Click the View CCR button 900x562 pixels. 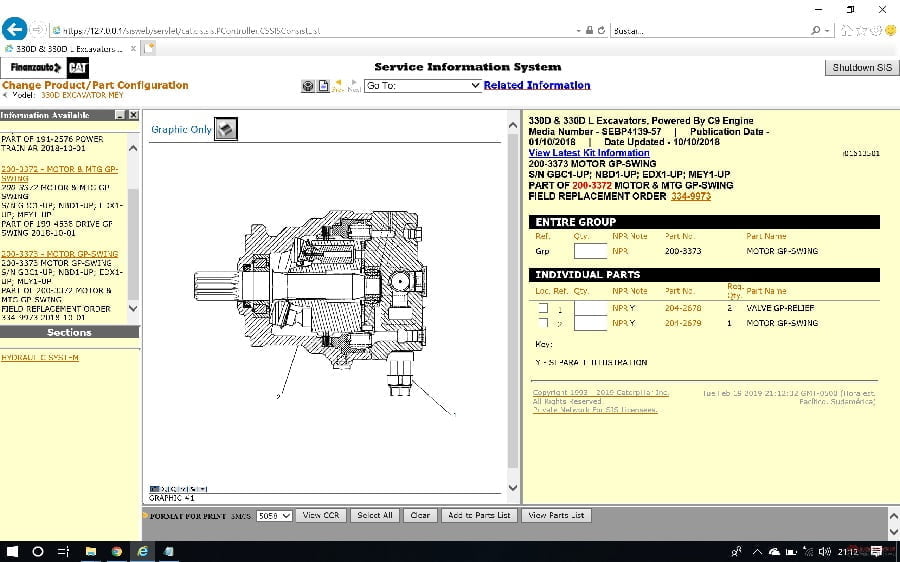tap(321, 516)
